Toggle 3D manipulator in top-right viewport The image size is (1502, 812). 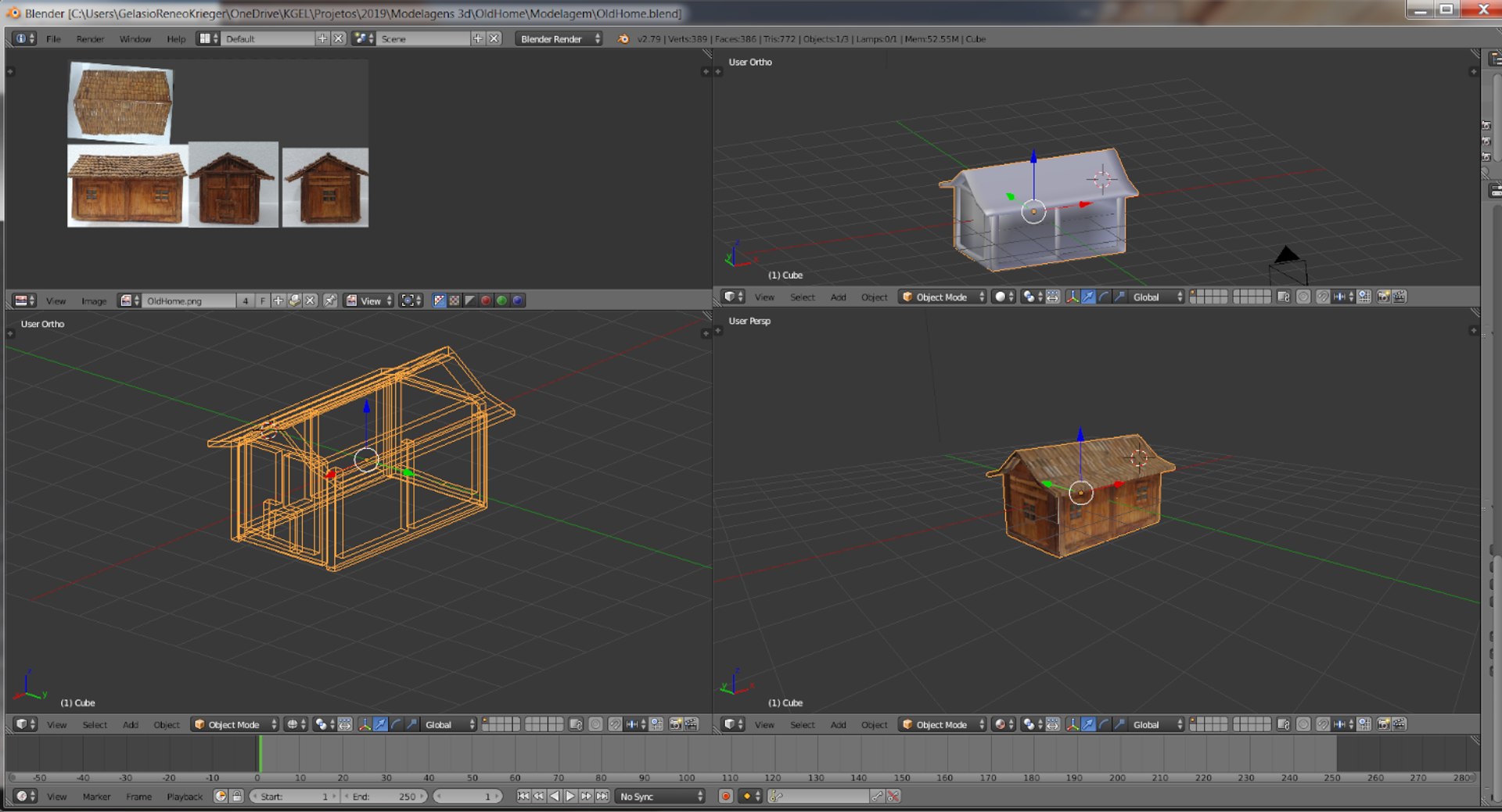point(1073,297)
